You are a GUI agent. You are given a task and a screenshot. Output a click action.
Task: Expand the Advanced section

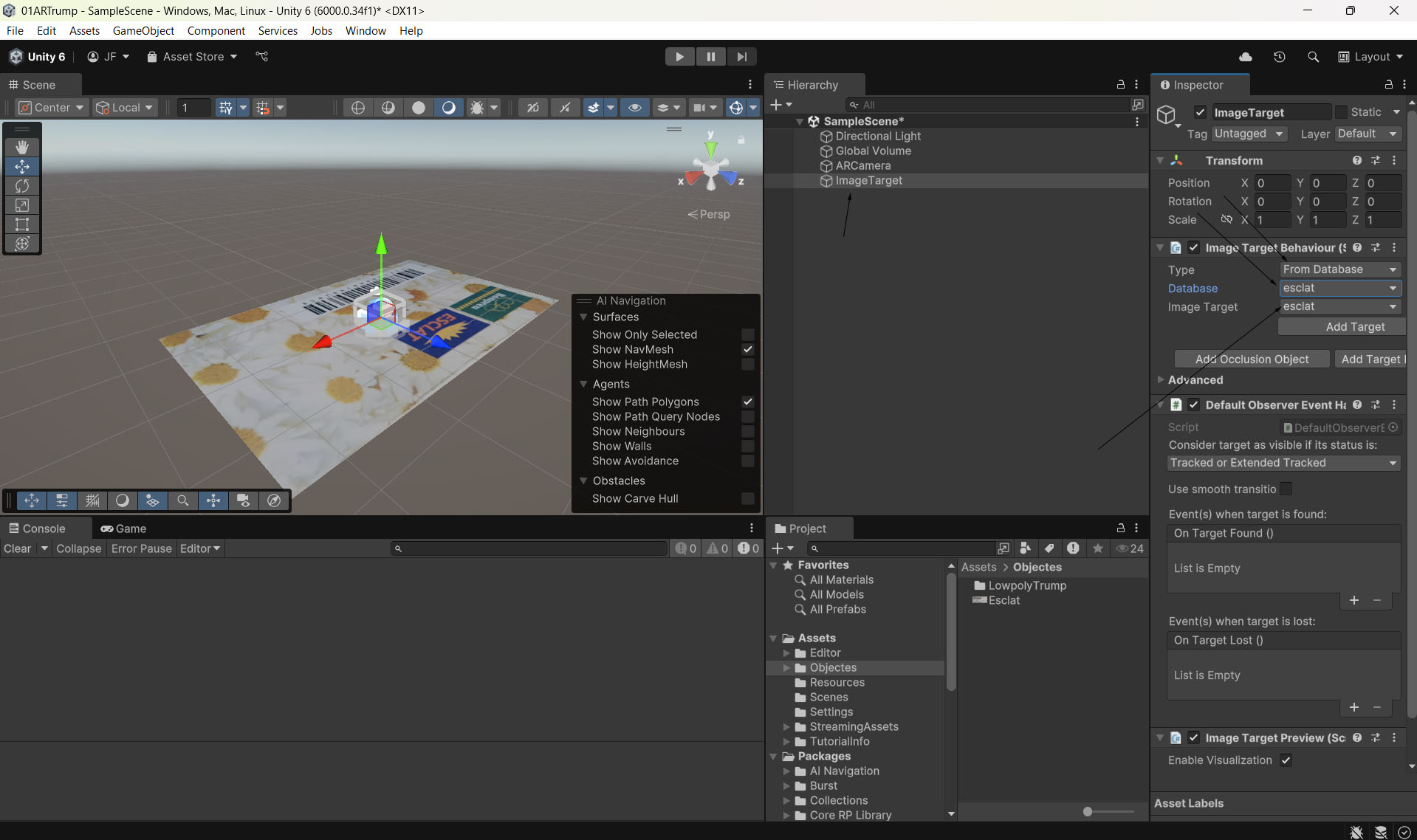(1195, 380)
